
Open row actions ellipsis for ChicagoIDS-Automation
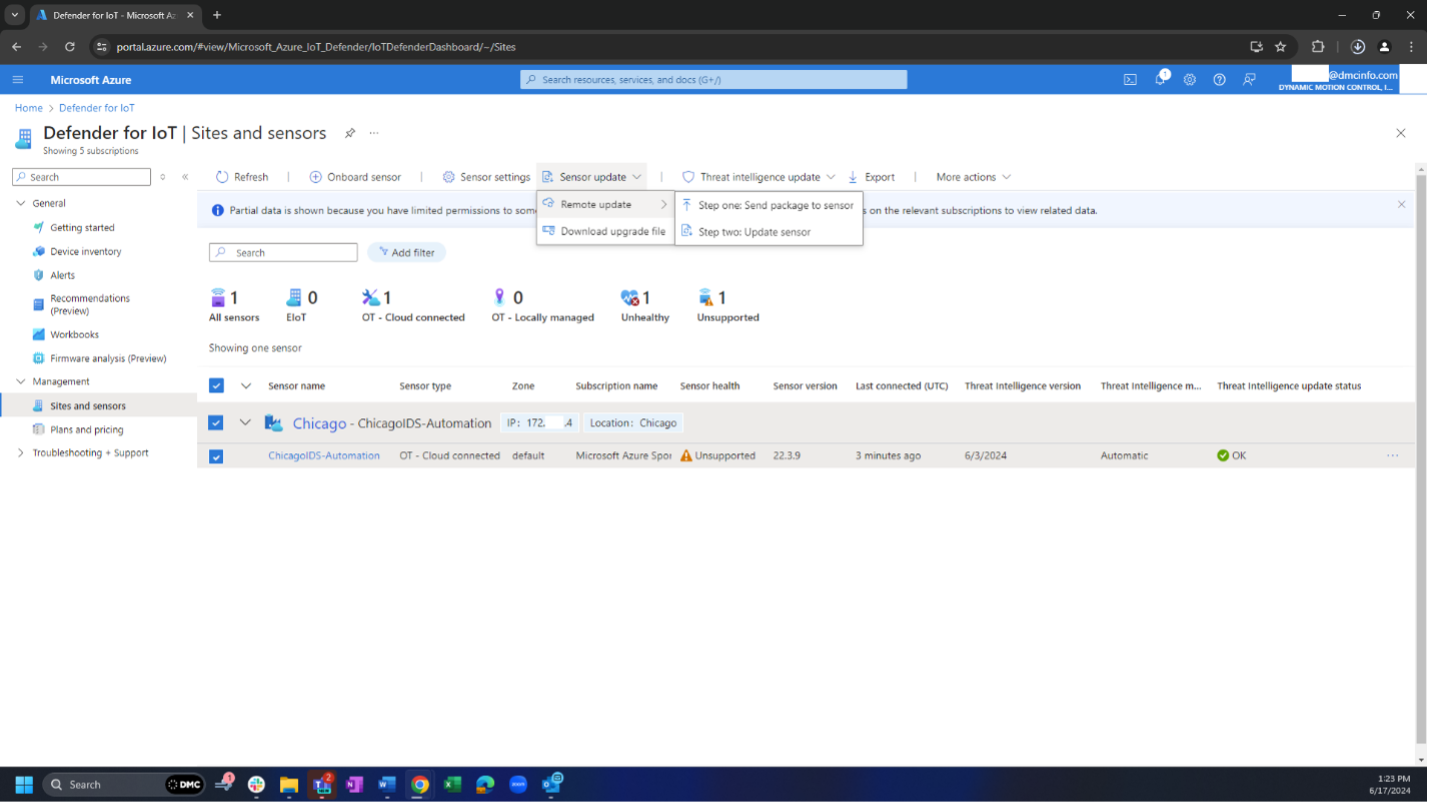[1393, 456]
